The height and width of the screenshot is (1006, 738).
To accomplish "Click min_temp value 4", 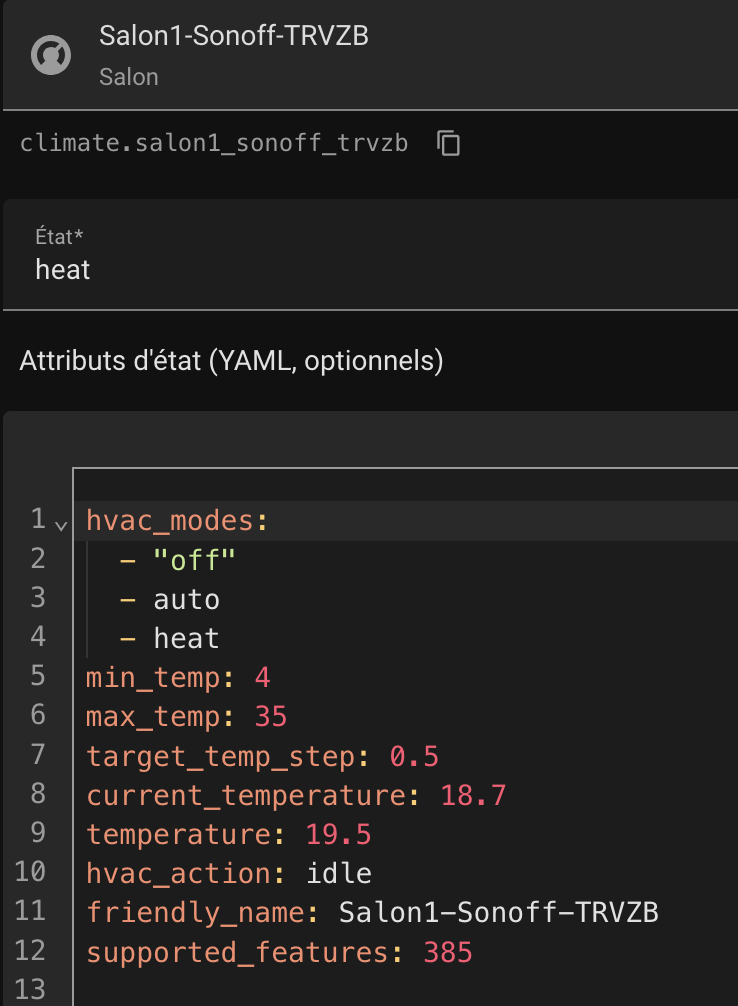I will [x=262, y=677].
